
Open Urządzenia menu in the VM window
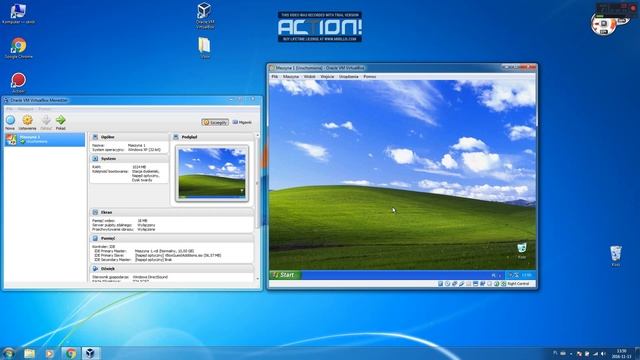[349, 76]
